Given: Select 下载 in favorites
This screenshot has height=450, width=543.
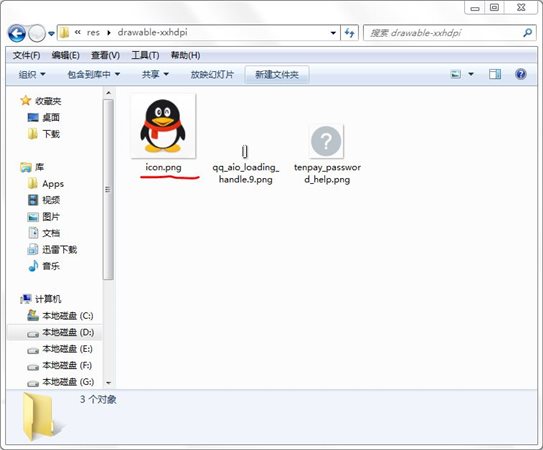Looking at the screenshot, I should click(x=51, y=134).
